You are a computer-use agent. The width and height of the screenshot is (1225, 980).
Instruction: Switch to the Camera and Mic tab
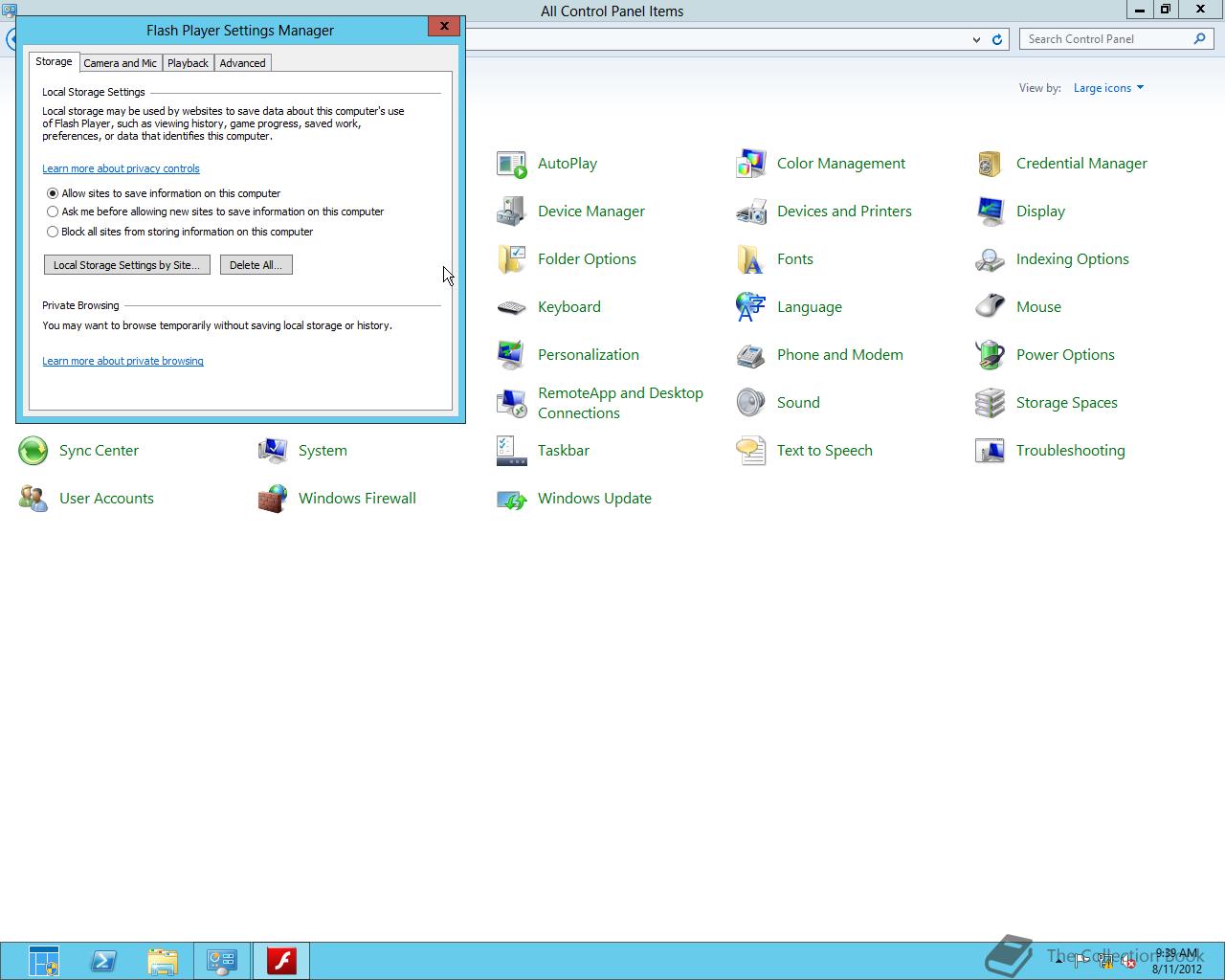pyautogui.click(x=120, y=63)
